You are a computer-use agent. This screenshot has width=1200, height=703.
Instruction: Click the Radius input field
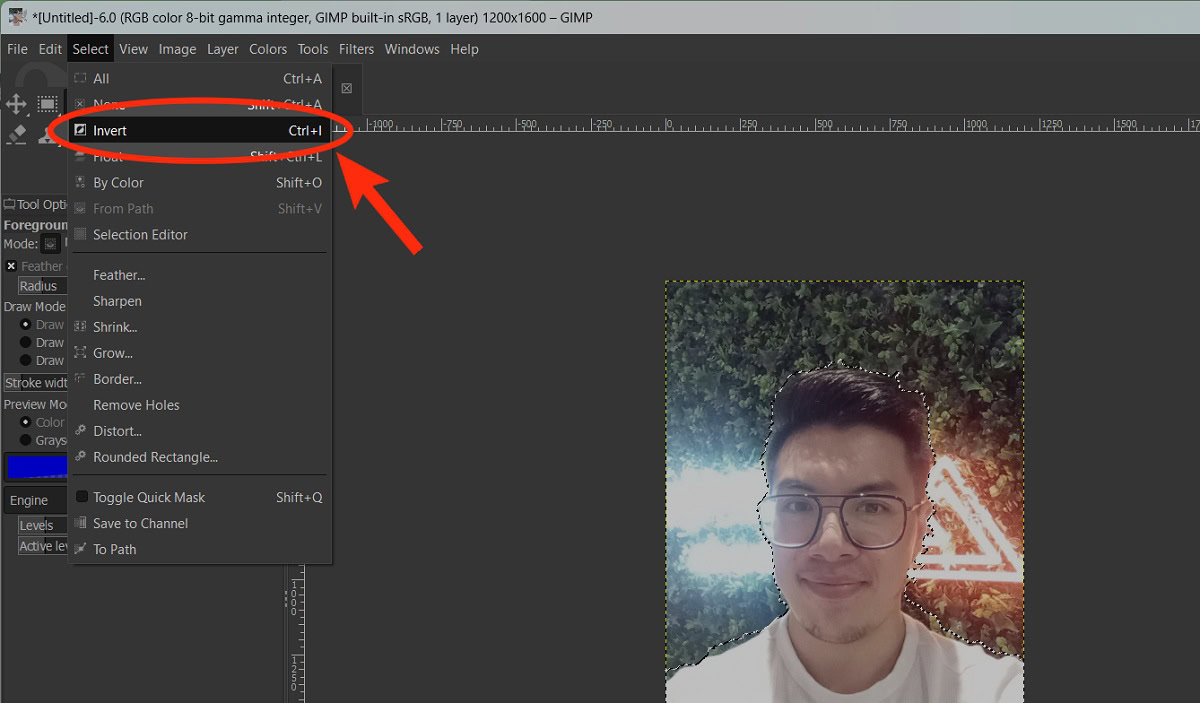[x=40, y=286]
